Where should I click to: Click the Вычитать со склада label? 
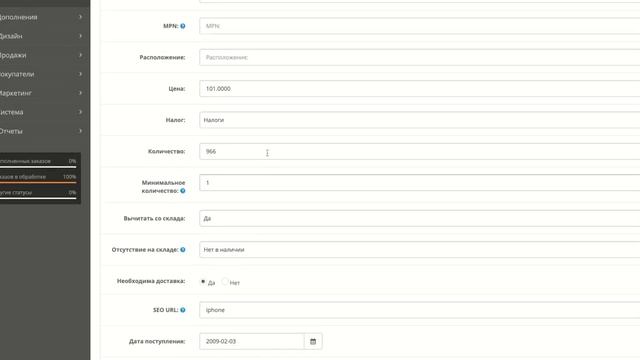(x=154, y=218)
